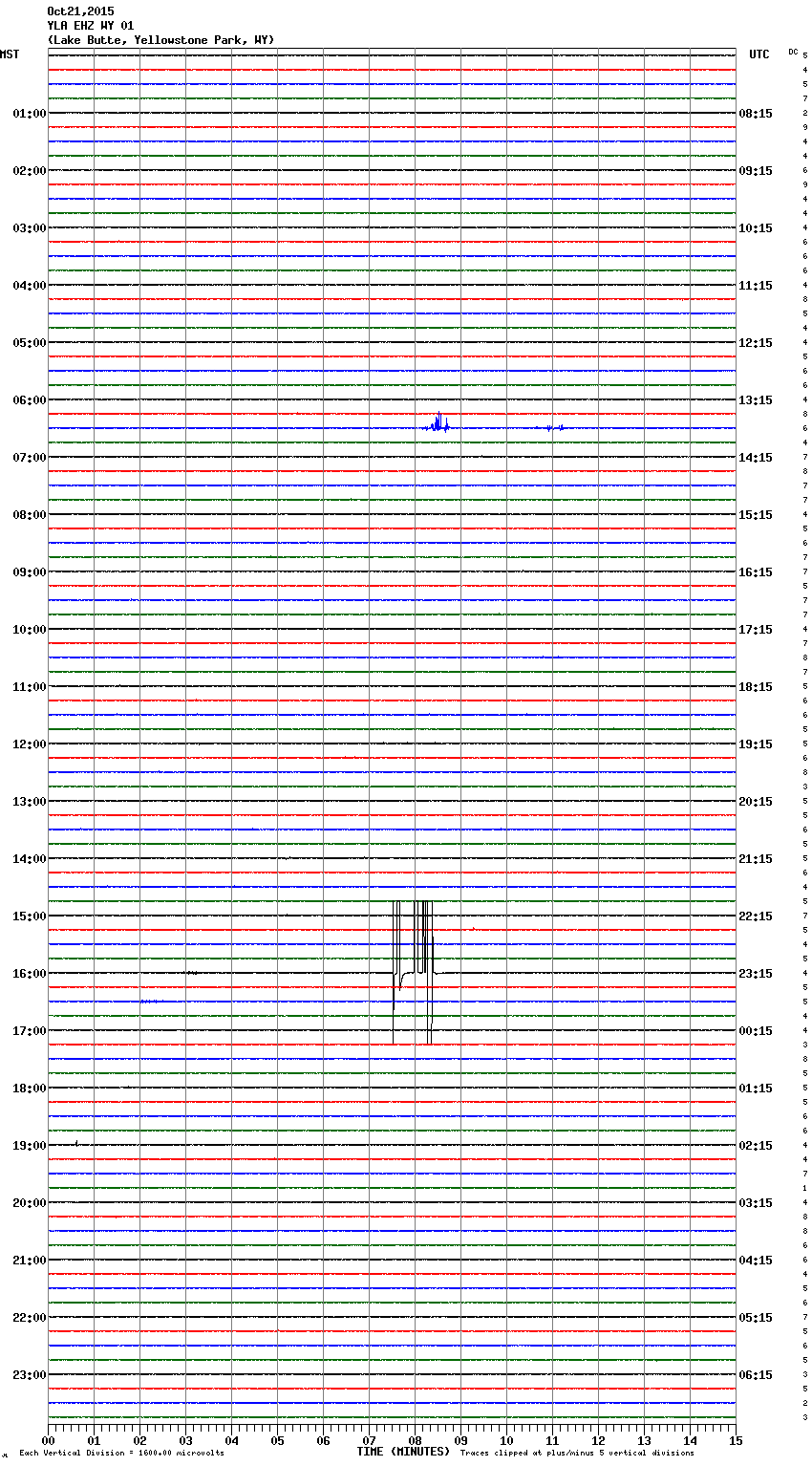This screenshot has width=812, height=1466.
Task: Select the 21:15 UTC time label
Action: tap(756, 859)
